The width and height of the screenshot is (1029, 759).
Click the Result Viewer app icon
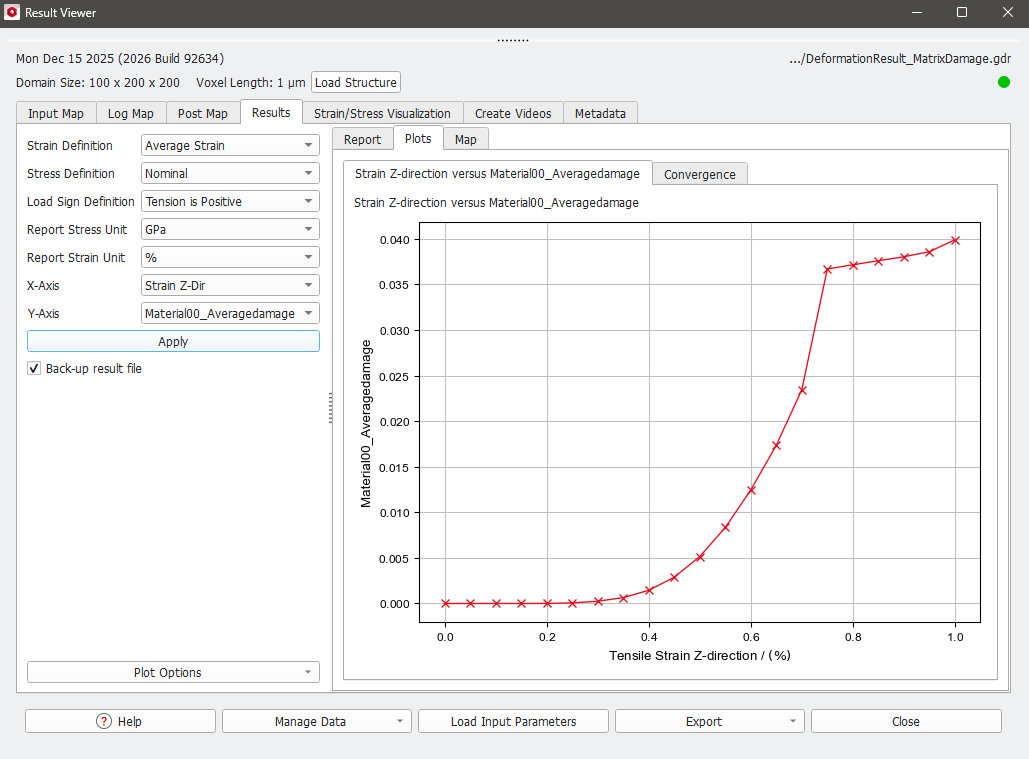point(12,12)
